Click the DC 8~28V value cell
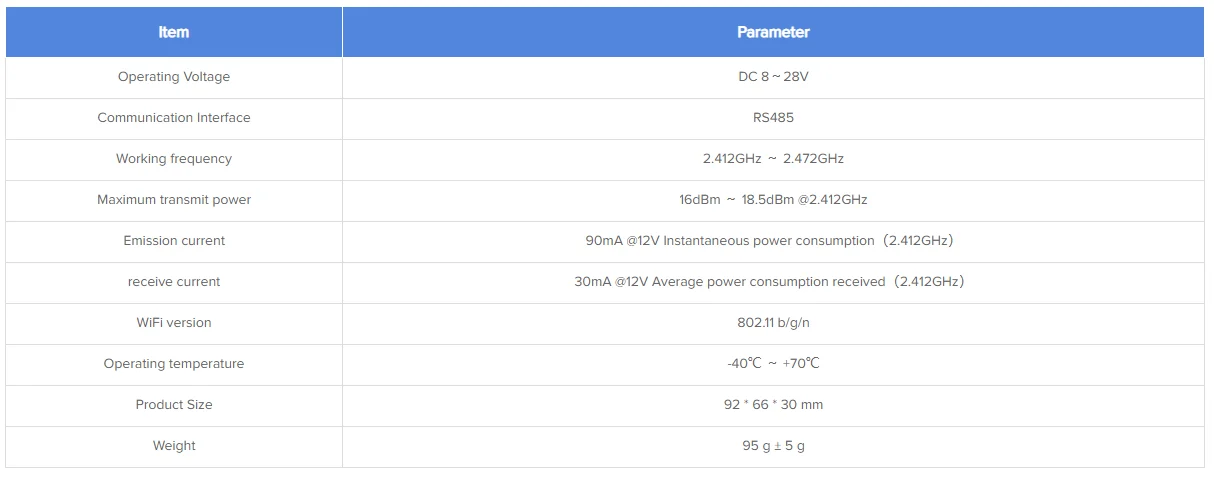Viewport: 1214px width, 478px height. [773, 77]
